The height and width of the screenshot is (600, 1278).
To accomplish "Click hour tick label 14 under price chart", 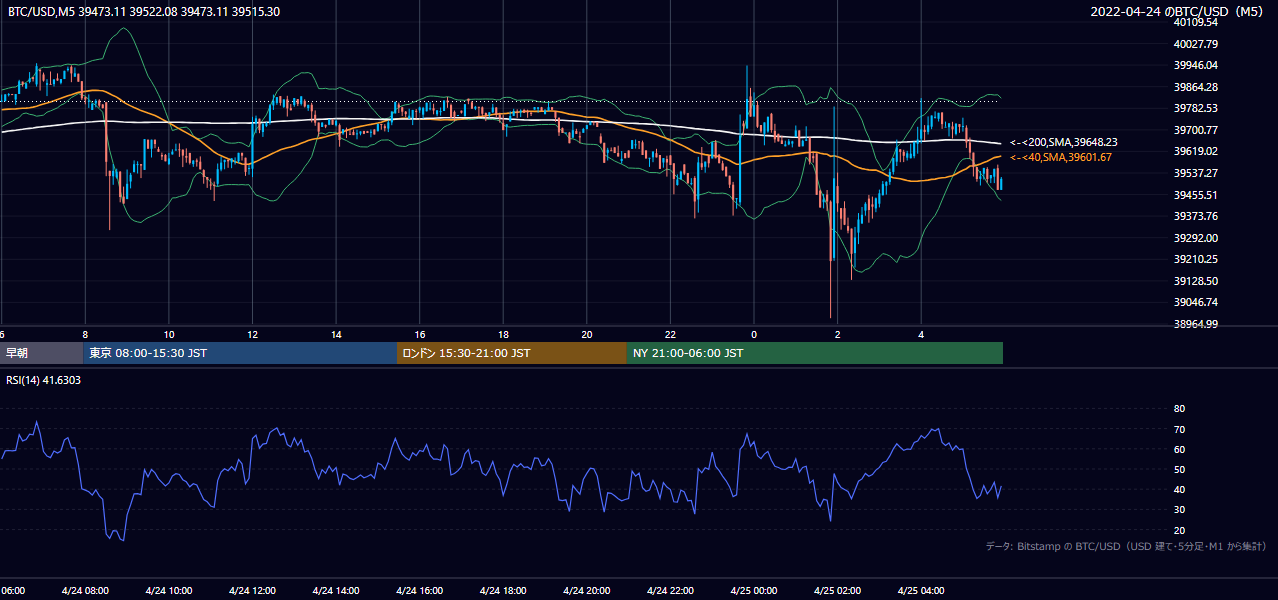I will [x=336, y=334].
